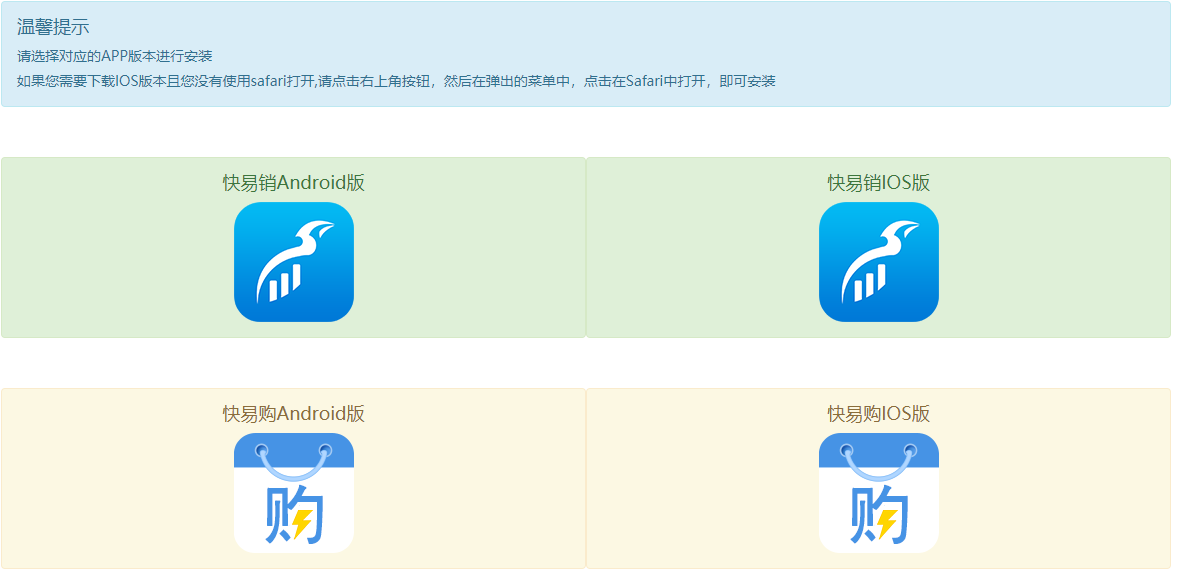Click bag handle on 快易购 iOS icon
The height and width of the screenshot is (575, 1178).
(x=878, y=468)
